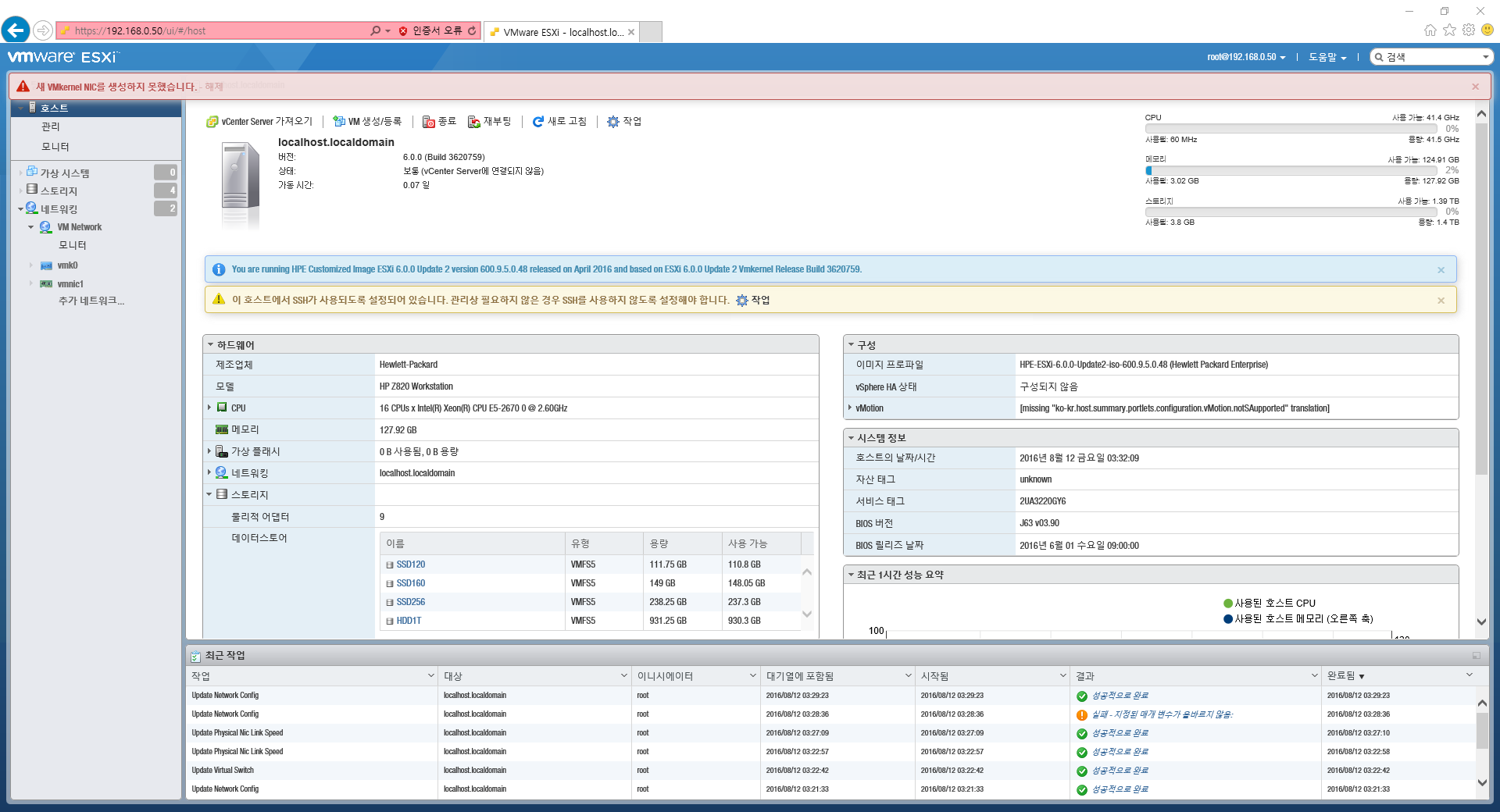Click the 재부팅 reboot toolbar icon
Screen dimensions: 1500x812
[x=474, y=122]
